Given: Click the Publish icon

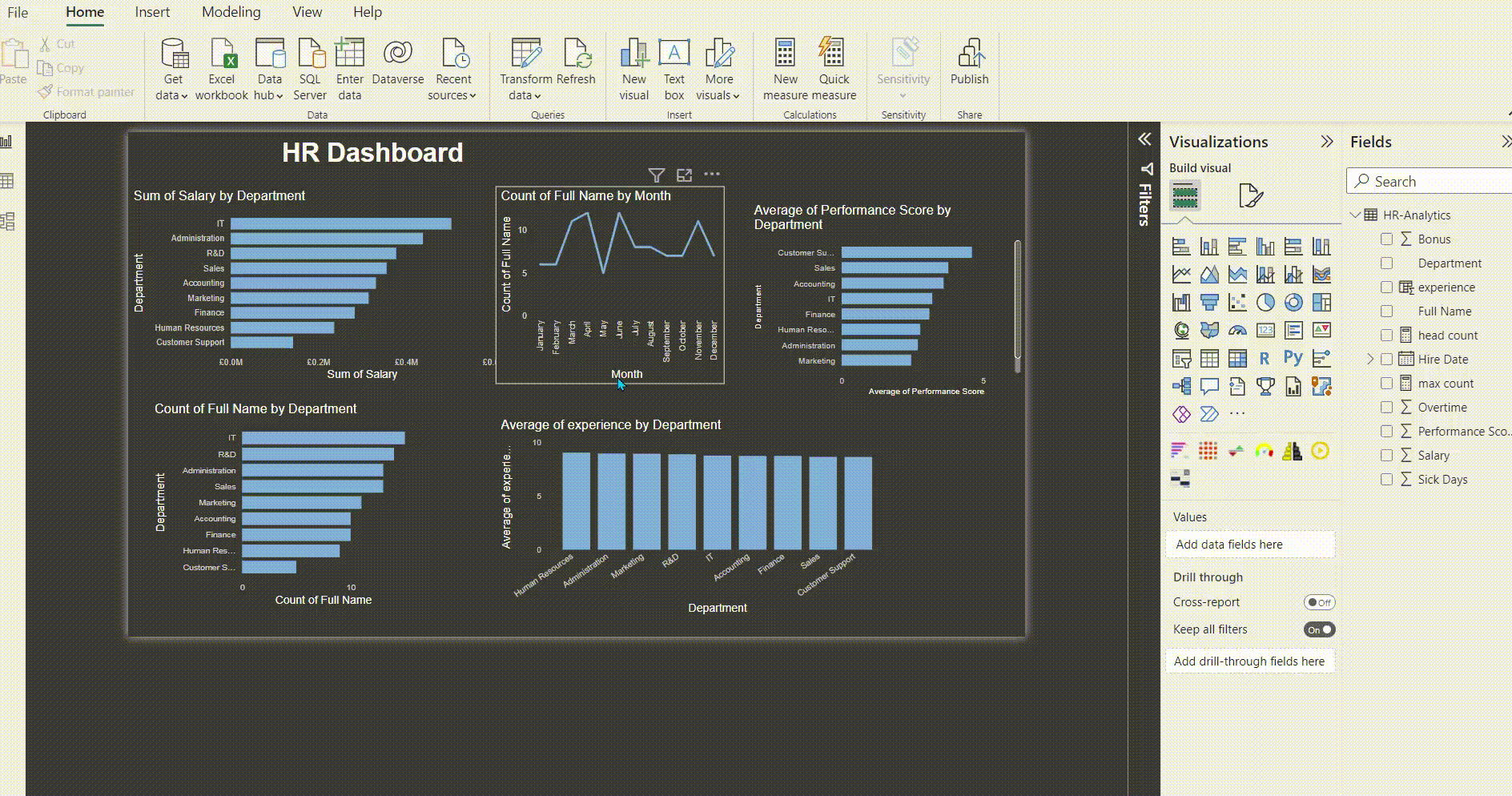Looking at the screenshot, I should [969, 54].
